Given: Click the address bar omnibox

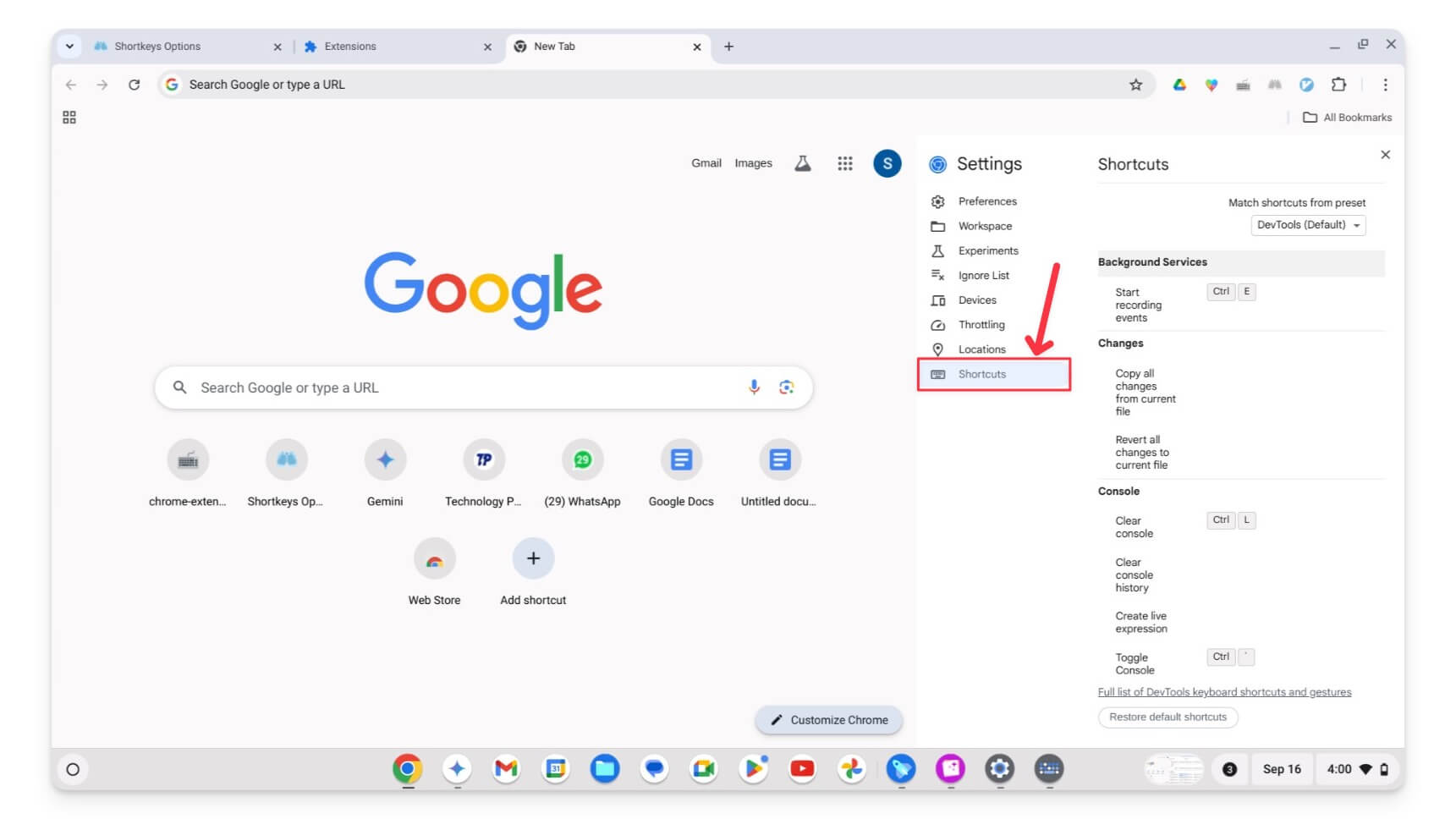Looking at the screenshot, I should point(656,85).
